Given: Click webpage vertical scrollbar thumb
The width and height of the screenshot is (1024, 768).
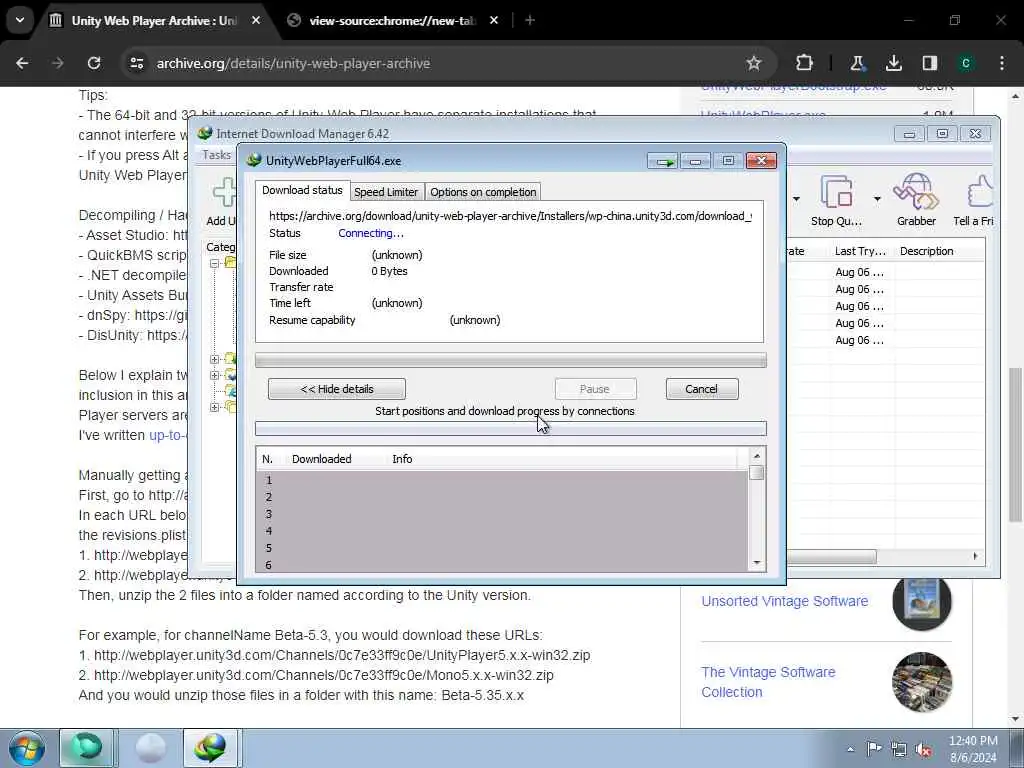Looking at the screenshot, I should (1015, 444).
